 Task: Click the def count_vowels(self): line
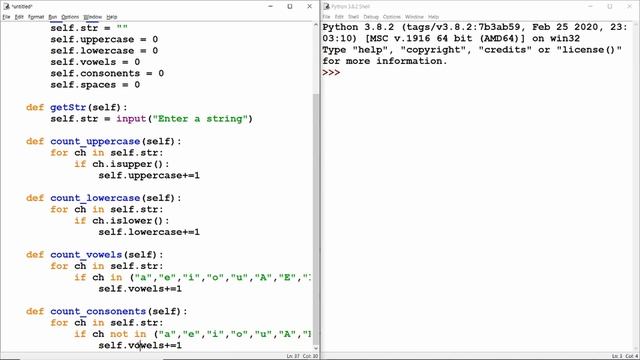[x=95, y=255]
